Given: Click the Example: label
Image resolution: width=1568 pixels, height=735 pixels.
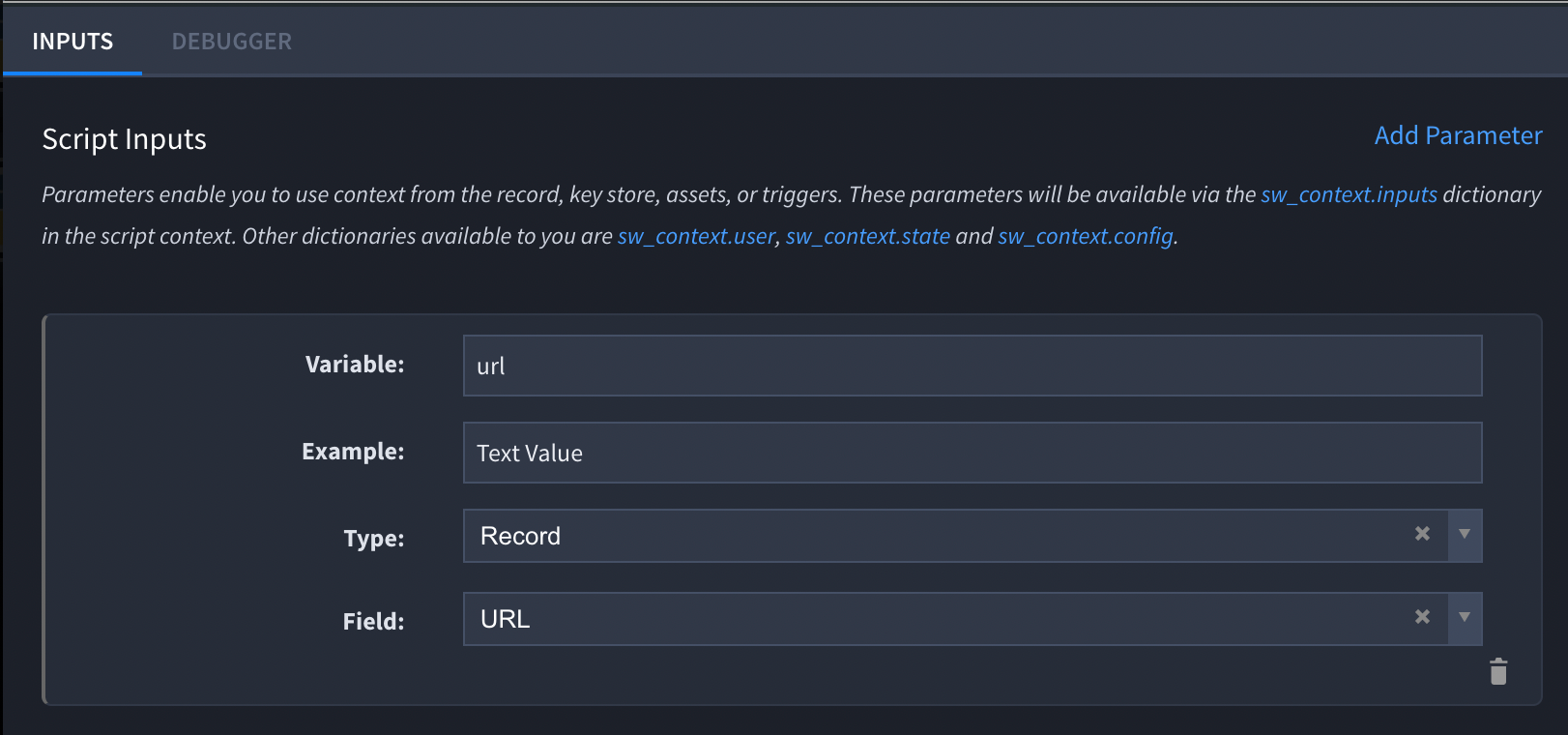Looking at the screenshot, I should tap(353, 452).
